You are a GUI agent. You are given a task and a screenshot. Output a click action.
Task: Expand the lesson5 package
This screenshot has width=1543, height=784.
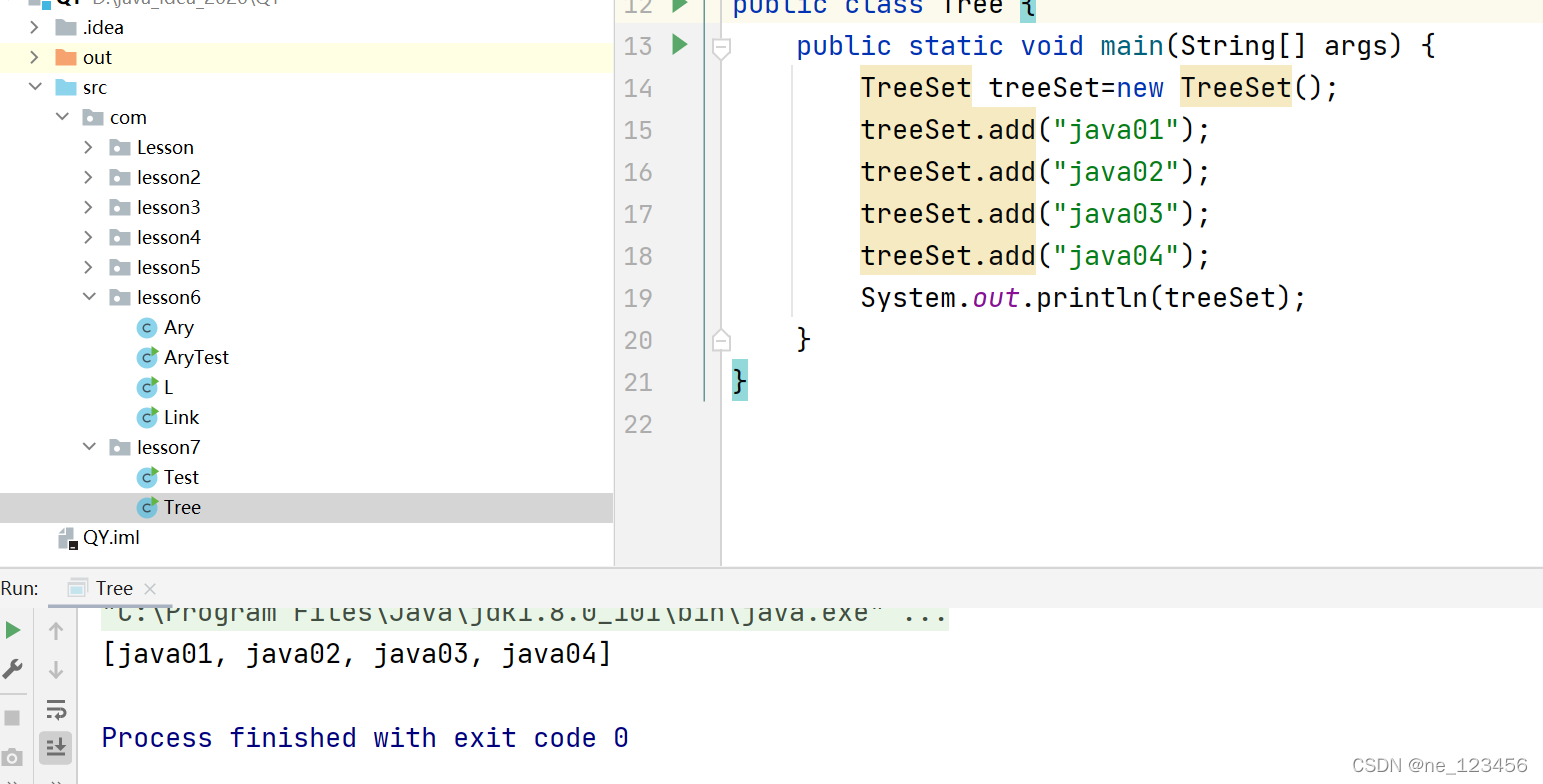(89, 267)
